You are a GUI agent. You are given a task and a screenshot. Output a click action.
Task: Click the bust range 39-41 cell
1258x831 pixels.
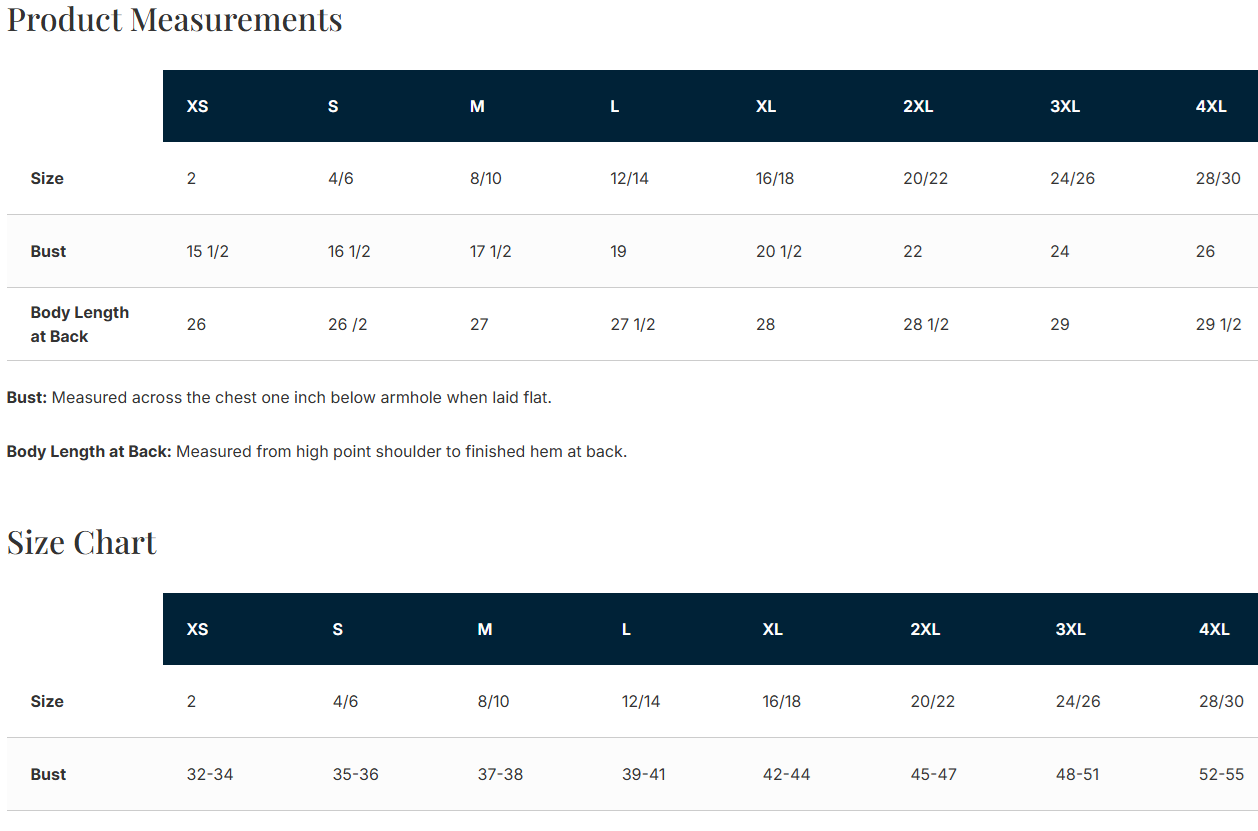click(644, 774)
